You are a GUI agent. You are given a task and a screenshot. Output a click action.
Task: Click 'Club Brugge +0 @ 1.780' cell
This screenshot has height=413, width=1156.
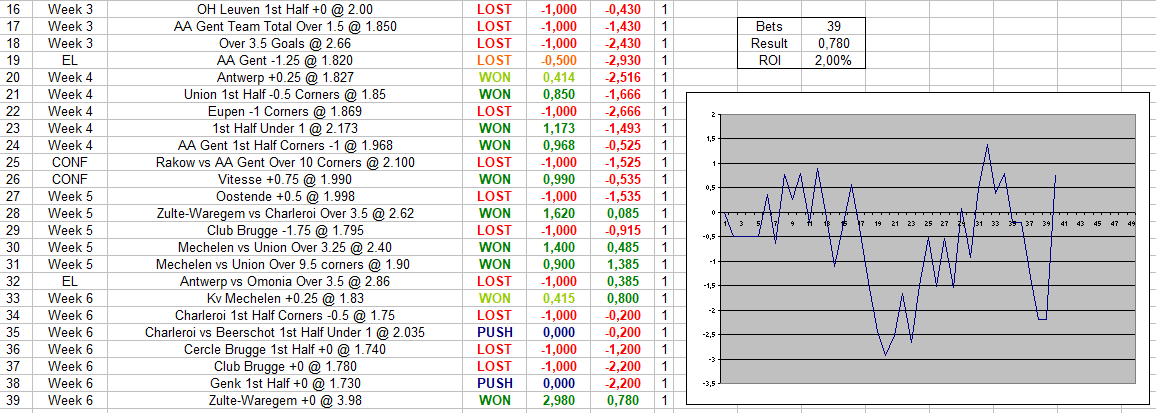coord(285,366)
